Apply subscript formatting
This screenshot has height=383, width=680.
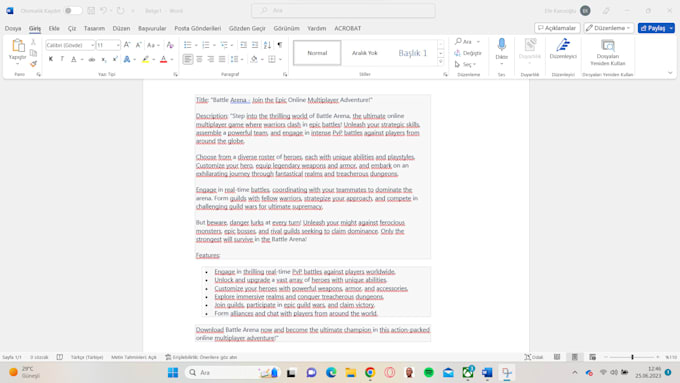pyautogui.click(x=104, y=59)
